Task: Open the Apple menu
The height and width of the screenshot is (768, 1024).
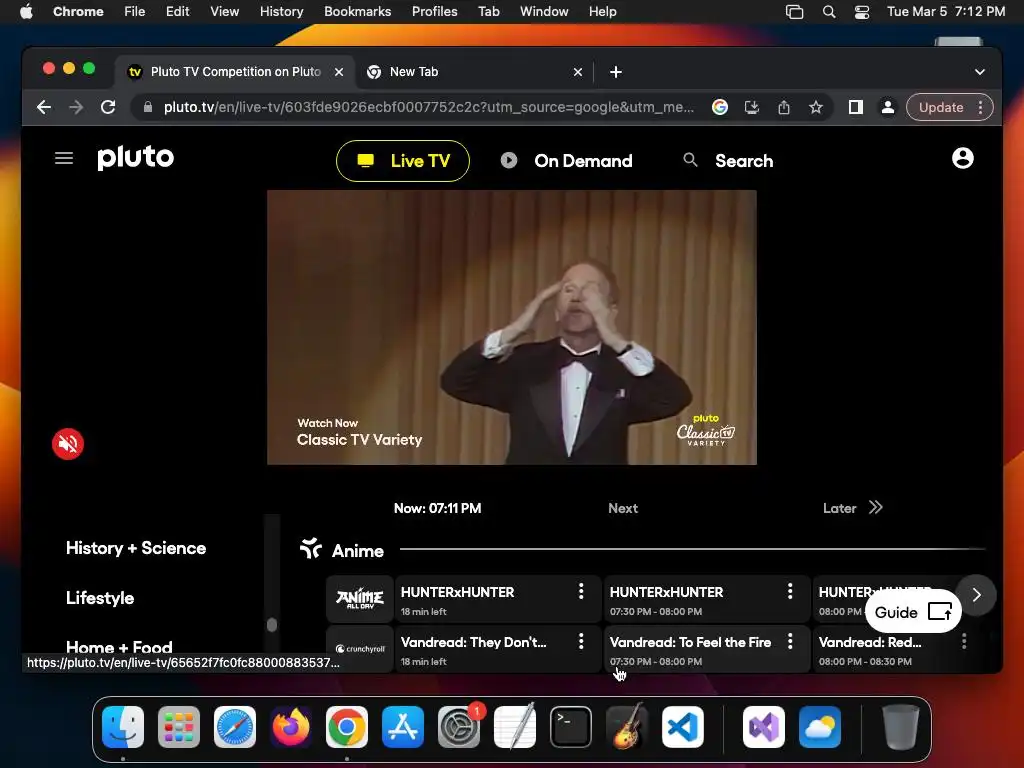Action: point(26,11)
